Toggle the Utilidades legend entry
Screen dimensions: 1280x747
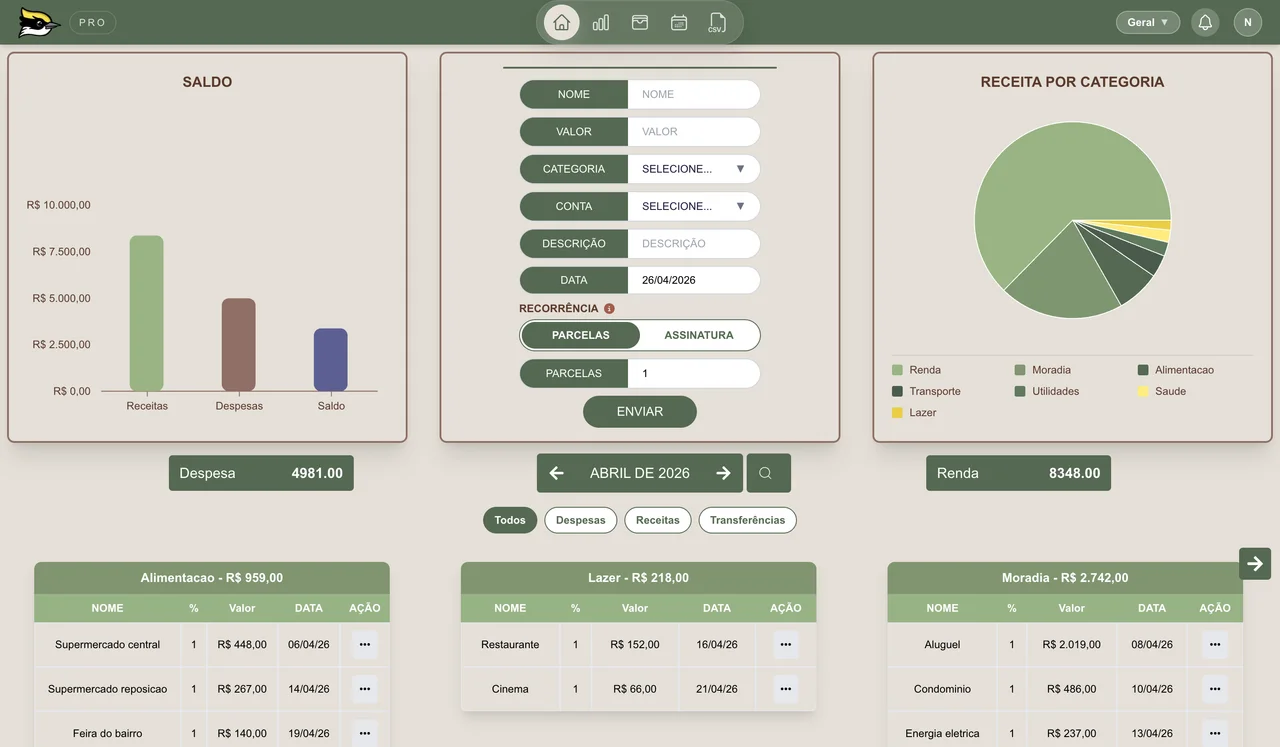1047,391
